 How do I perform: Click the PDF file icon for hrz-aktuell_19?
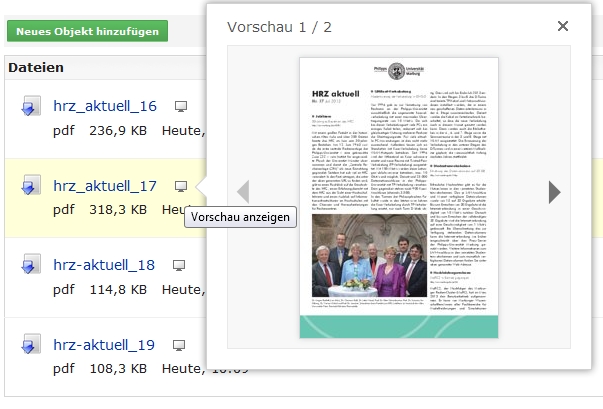coord(31,346)
